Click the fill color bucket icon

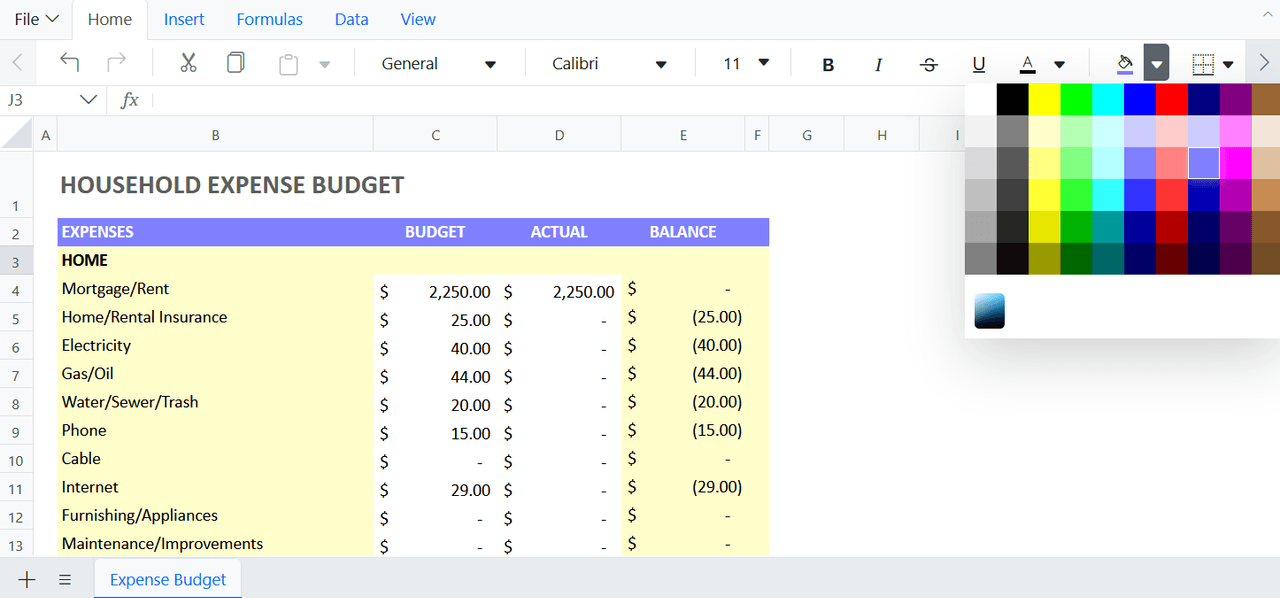(x=1125, y=65)
